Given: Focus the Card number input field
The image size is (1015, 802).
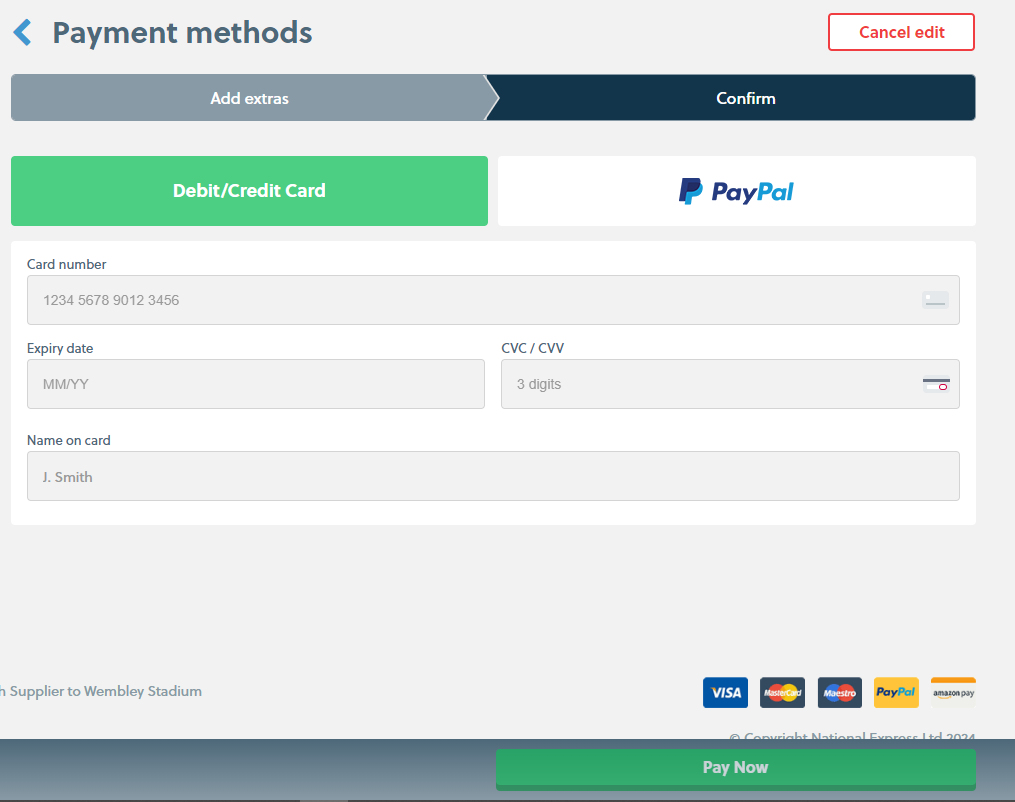Looking at the screenshot, I should (470, 300).
